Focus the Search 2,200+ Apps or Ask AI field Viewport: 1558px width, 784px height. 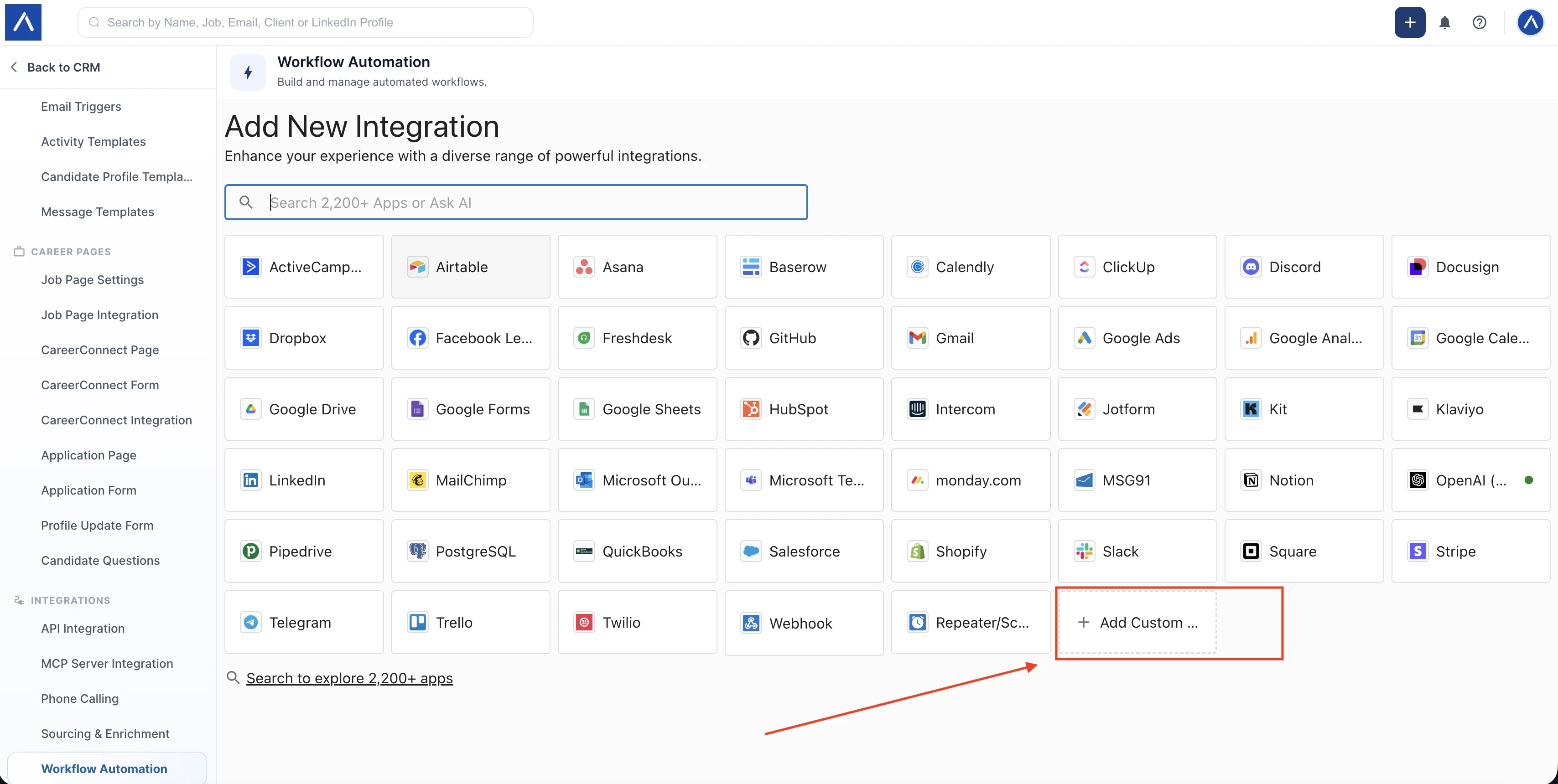pyautogui.click(x=516, y=202)
